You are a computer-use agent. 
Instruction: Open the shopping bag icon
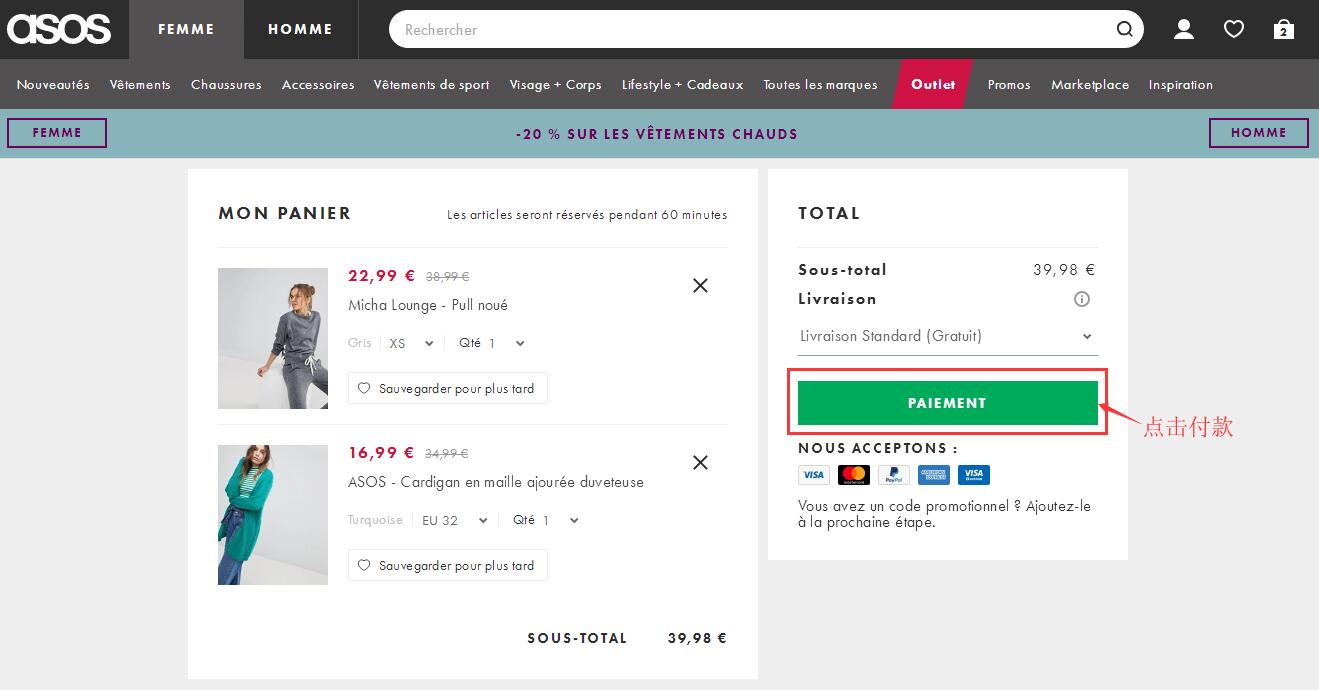(1284, 29)
